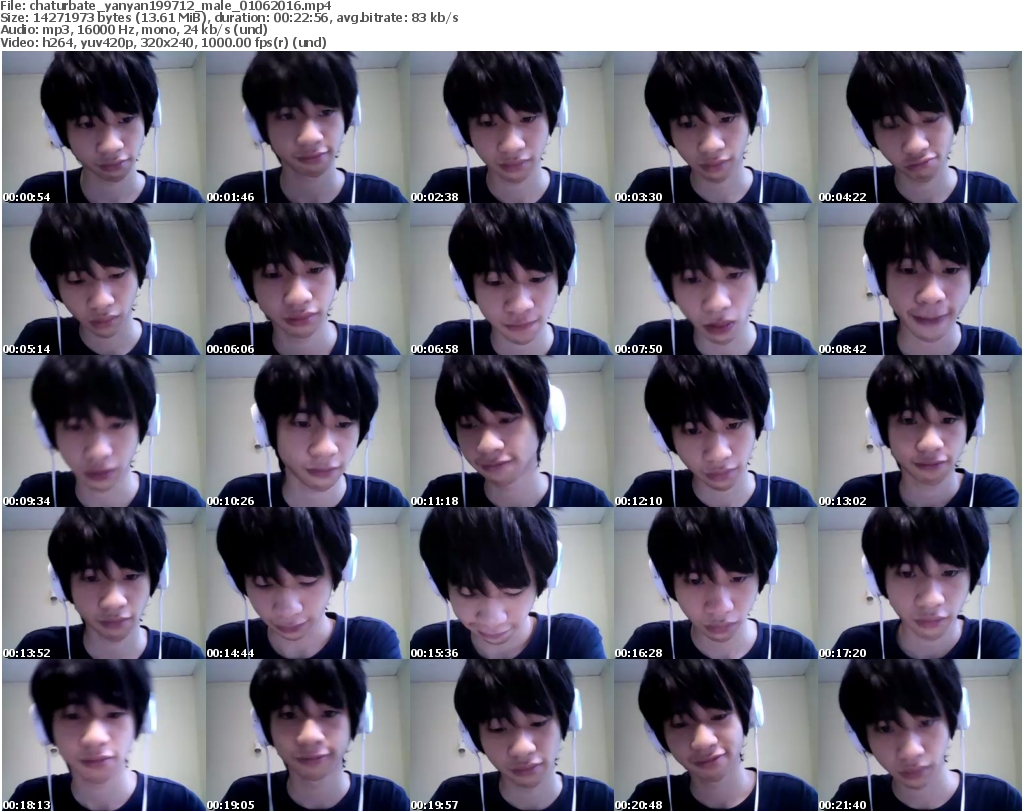This screenshot has height=811, width=1024.
Task: Click the frame marked 00:03:30
Action: point(715,127)
